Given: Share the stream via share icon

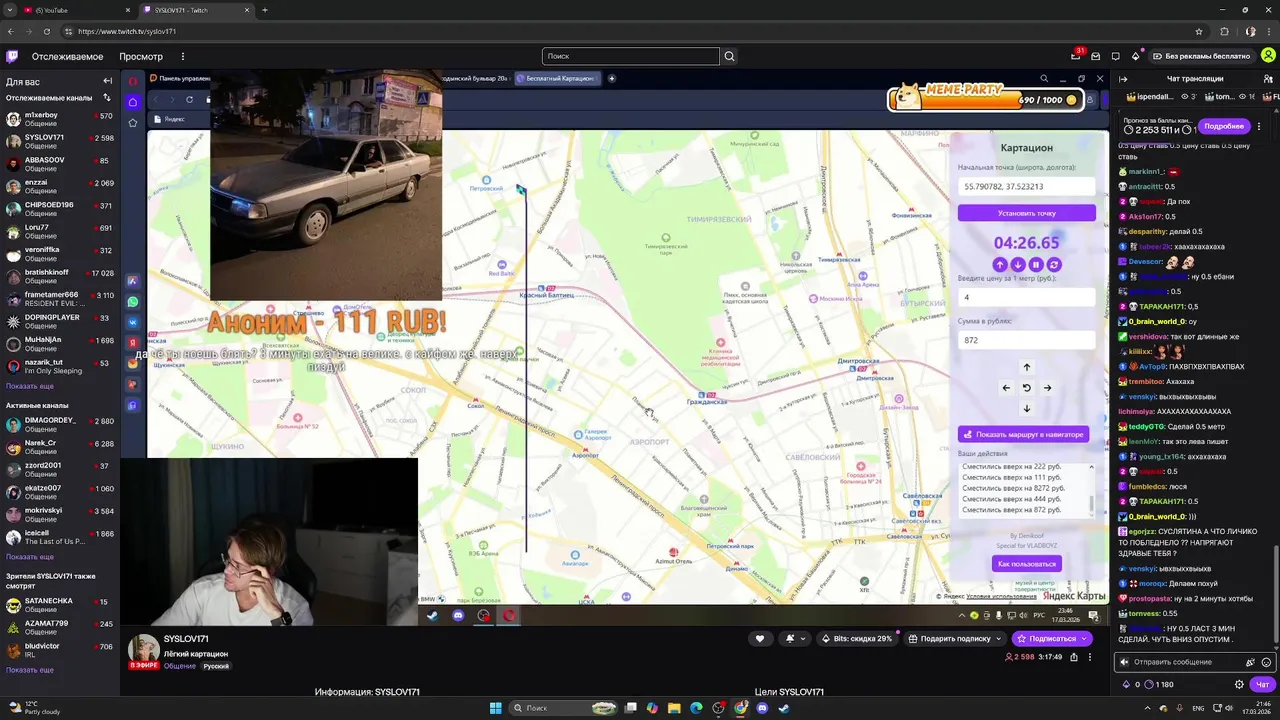Looking at the screenshot, I should [1074, 657].
